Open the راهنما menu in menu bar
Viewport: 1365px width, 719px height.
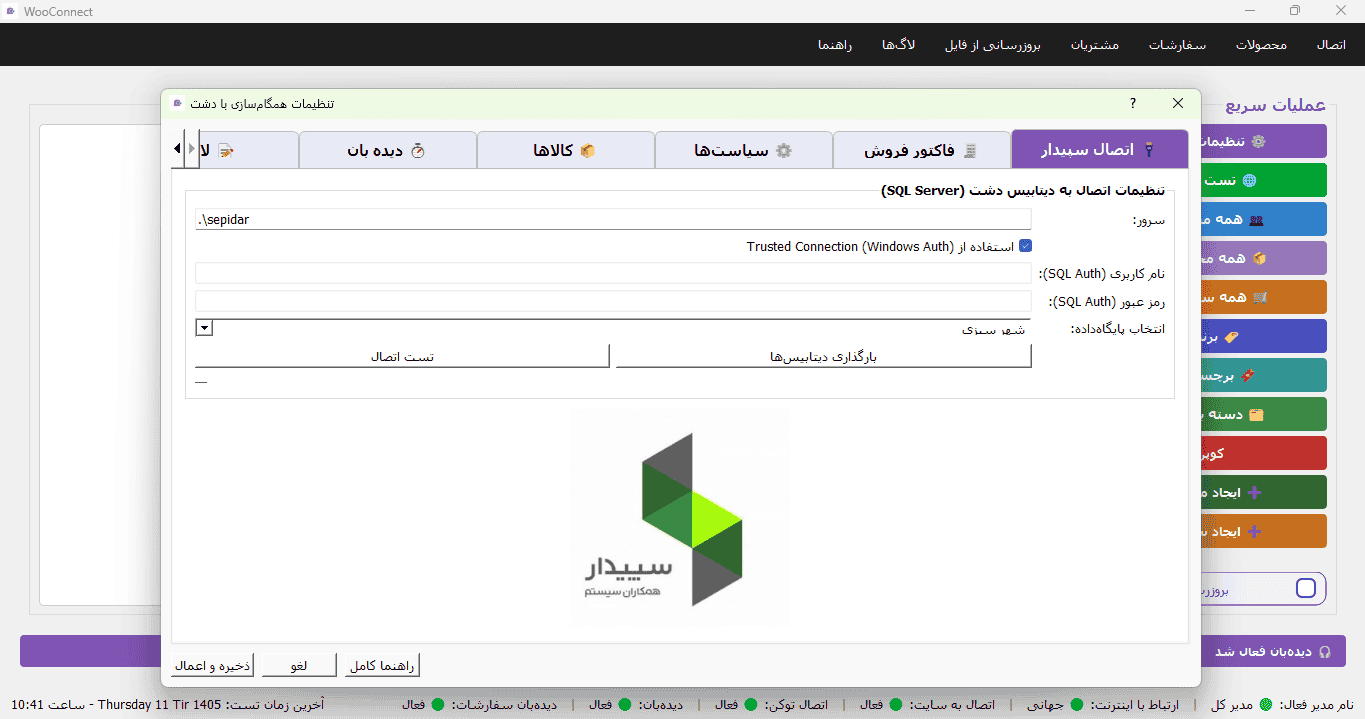tap(834, 45)
